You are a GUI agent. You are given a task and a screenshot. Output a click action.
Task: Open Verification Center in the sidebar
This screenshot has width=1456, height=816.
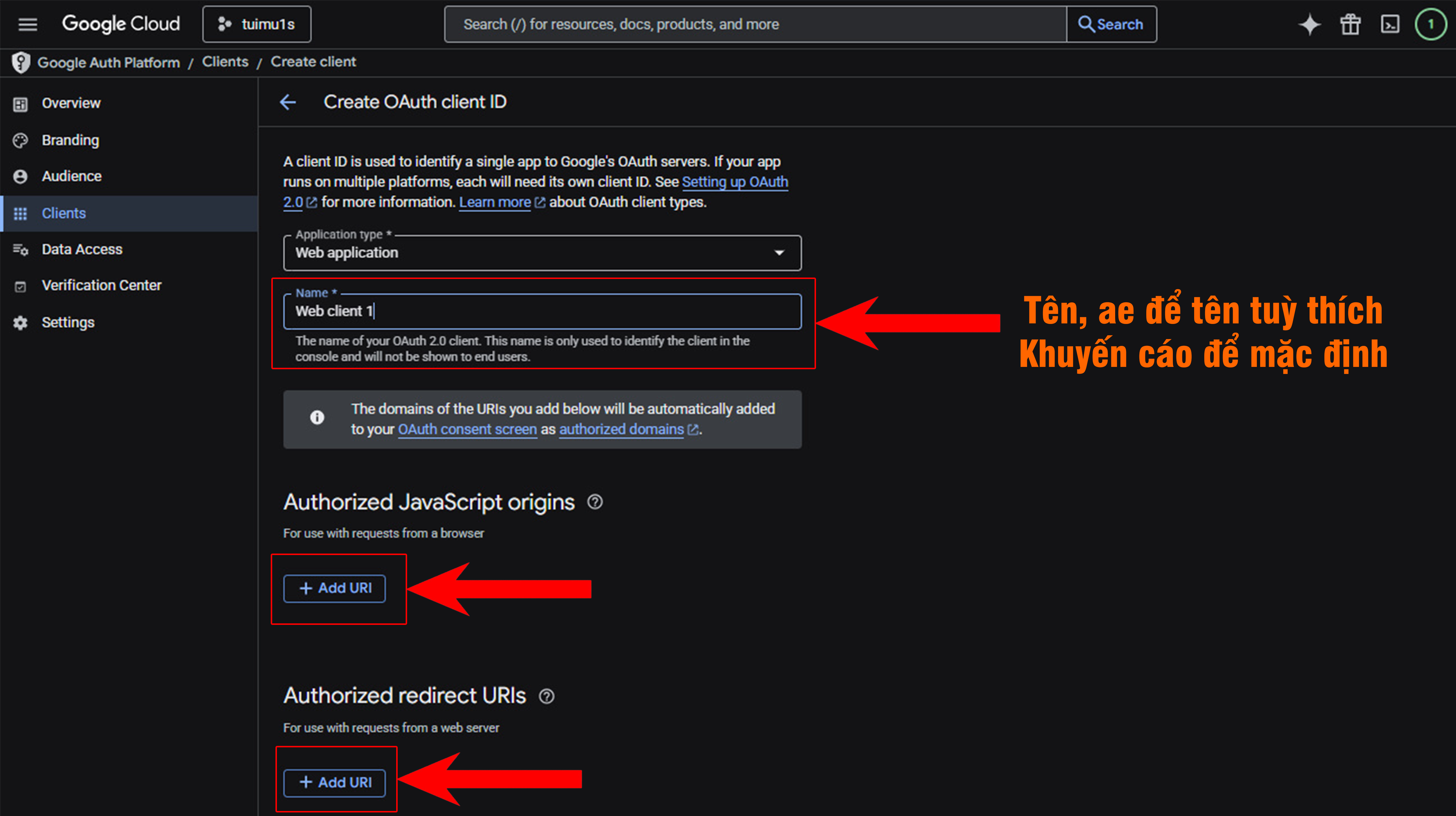point(101,286)
